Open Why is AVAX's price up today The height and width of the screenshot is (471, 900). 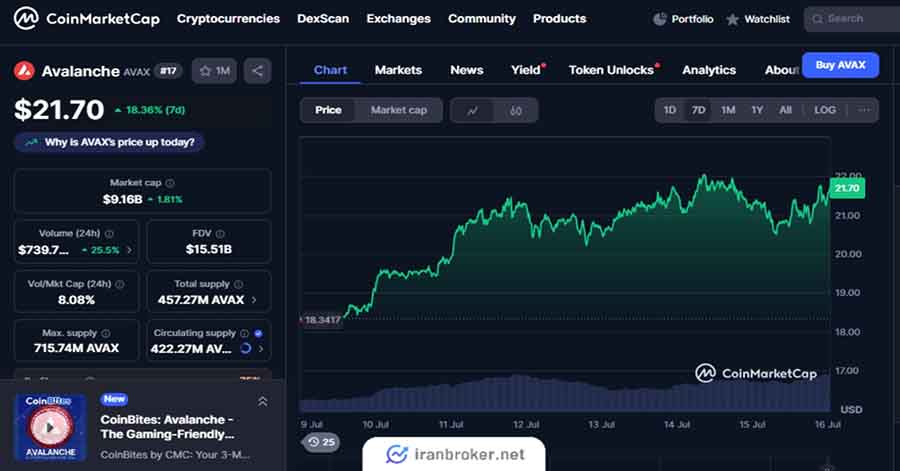pyautogui.click(x=110, y=142)
